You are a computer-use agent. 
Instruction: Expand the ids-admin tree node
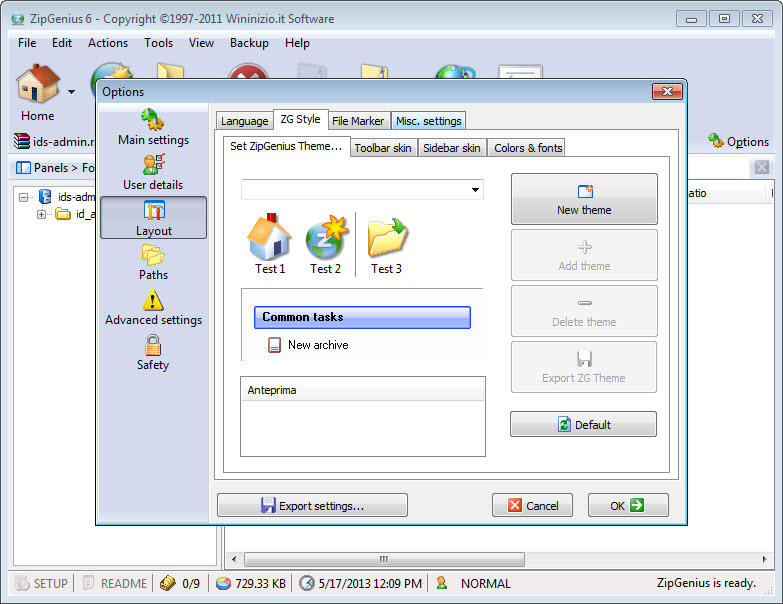point(24,197)
